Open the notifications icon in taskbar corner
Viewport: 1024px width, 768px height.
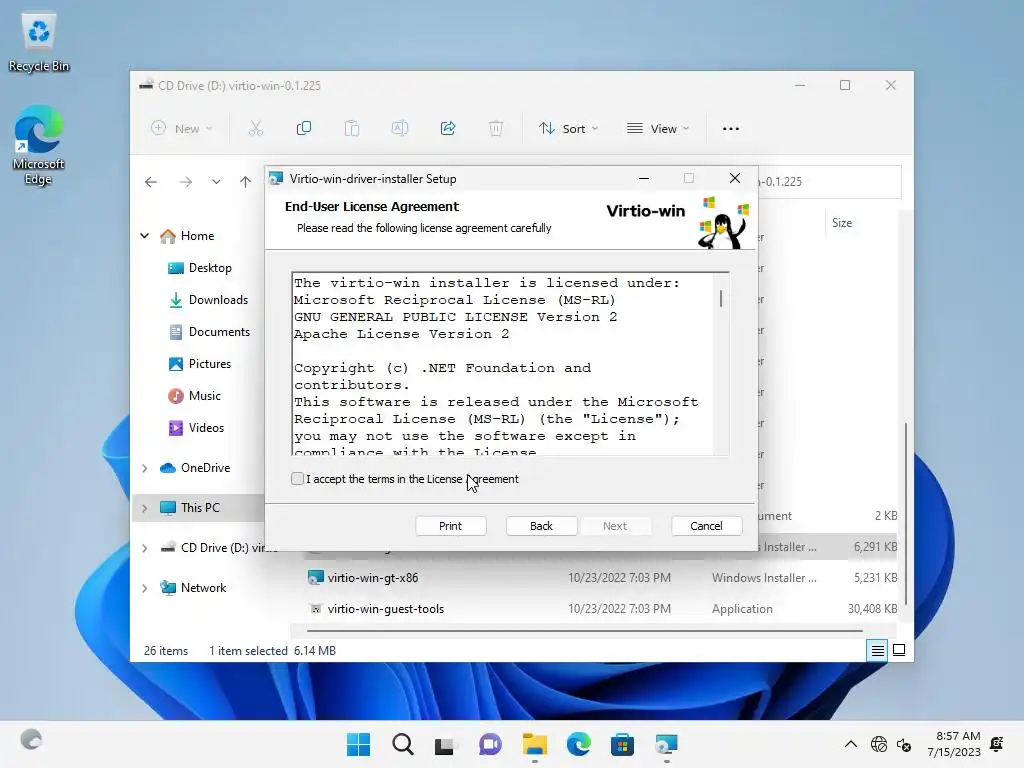[x=997, y=744]
